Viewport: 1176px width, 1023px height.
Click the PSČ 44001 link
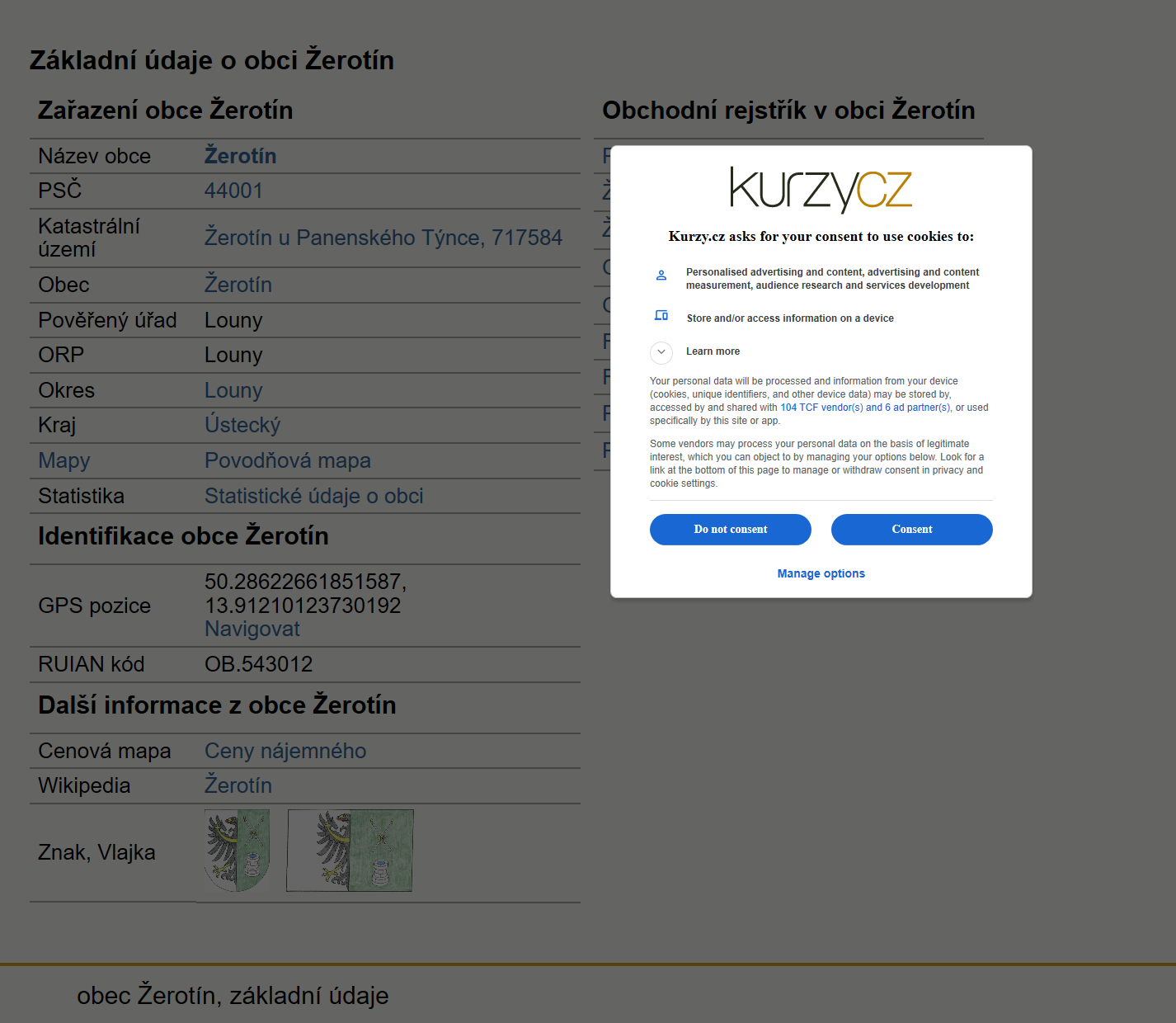233,191
